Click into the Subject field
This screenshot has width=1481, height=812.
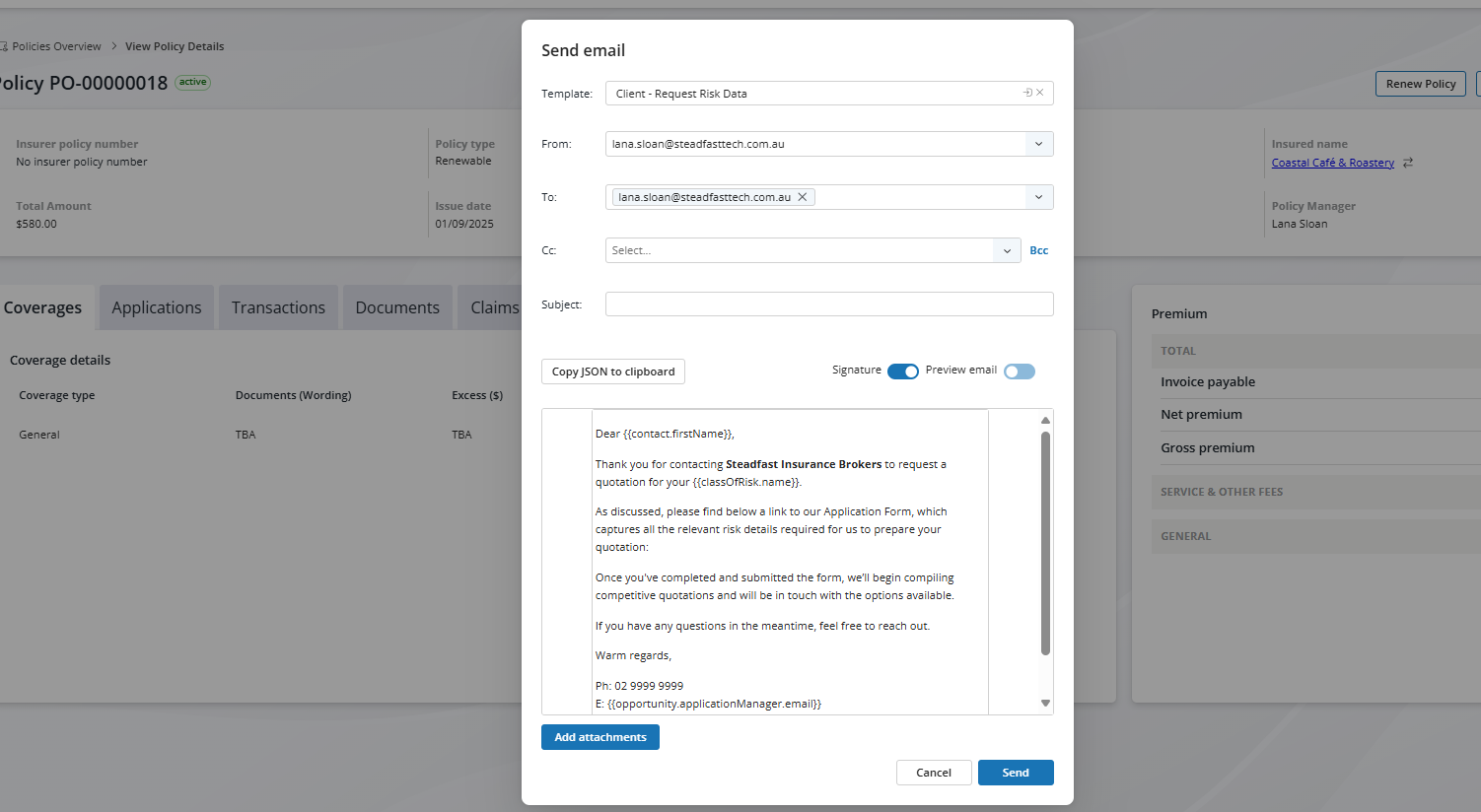(828, 304)
